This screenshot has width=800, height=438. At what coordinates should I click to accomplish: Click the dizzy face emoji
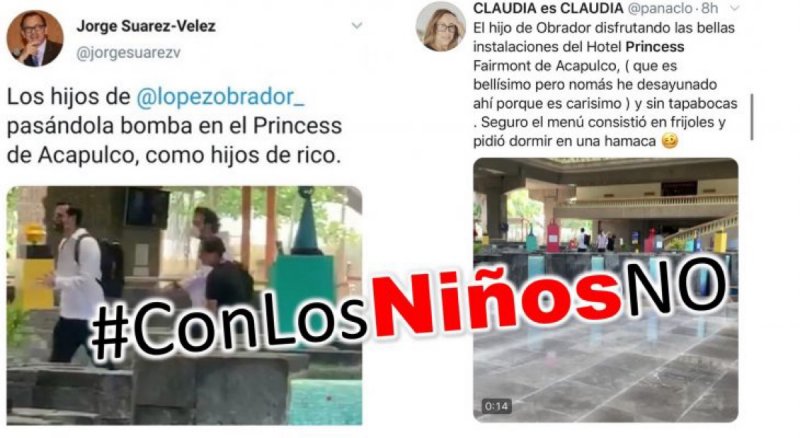[670, 141]
